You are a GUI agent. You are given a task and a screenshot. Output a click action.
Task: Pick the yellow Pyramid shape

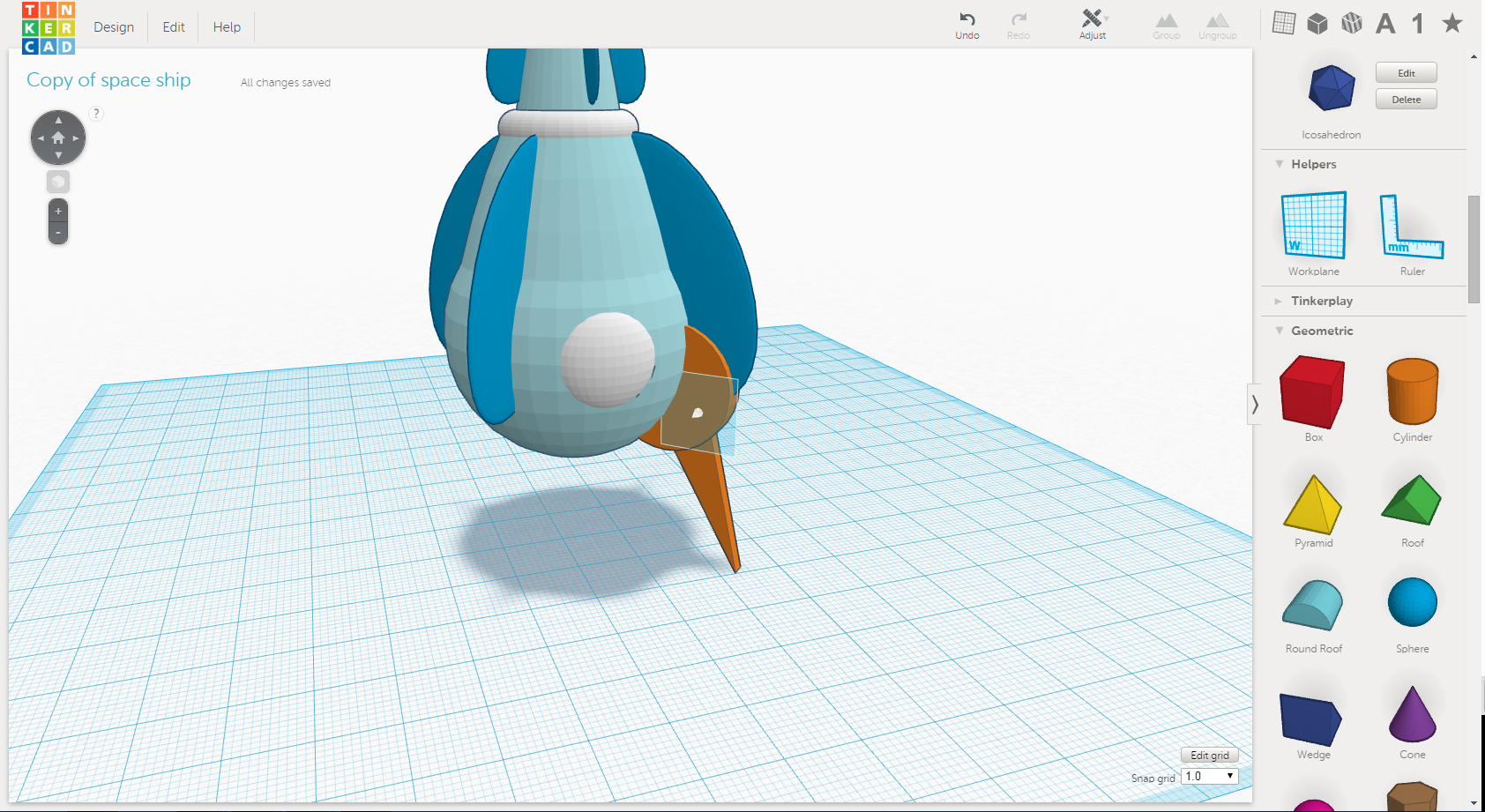[x=1313, y=504]
